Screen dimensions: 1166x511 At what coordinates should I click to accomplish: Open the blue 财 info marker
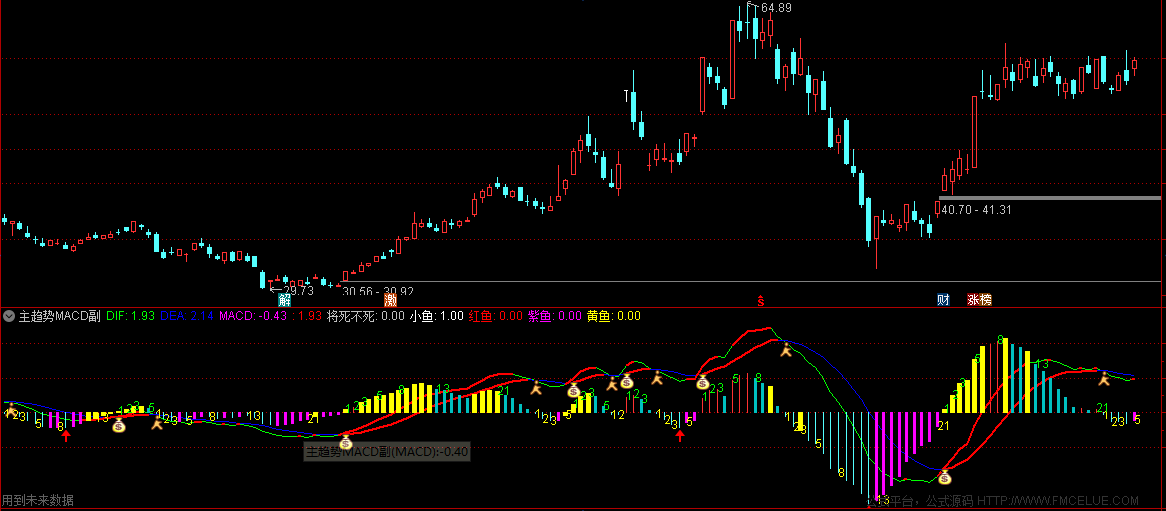[943, 301]
